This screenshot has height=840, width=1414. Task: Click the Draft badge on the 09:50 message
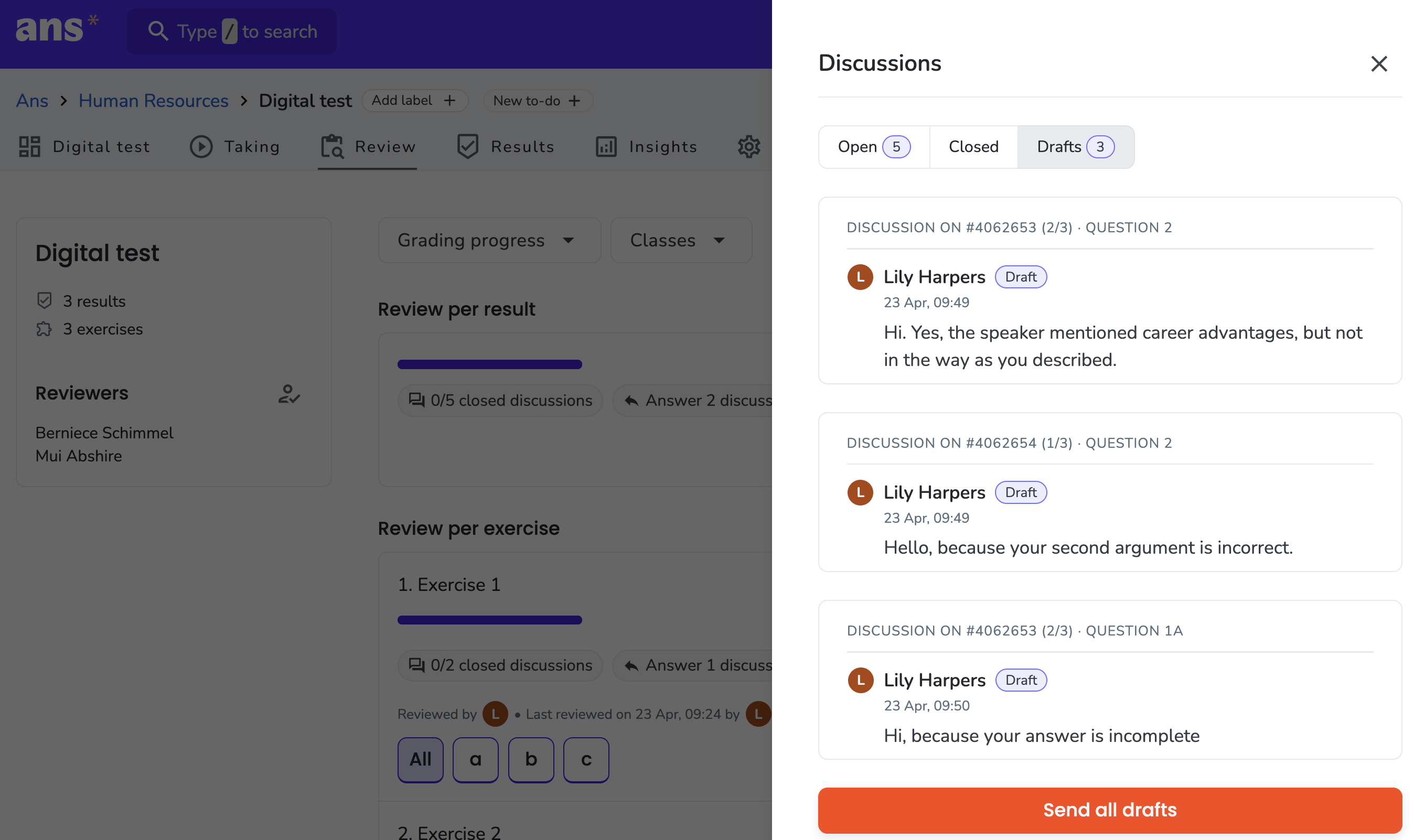tap(1021, 680)
